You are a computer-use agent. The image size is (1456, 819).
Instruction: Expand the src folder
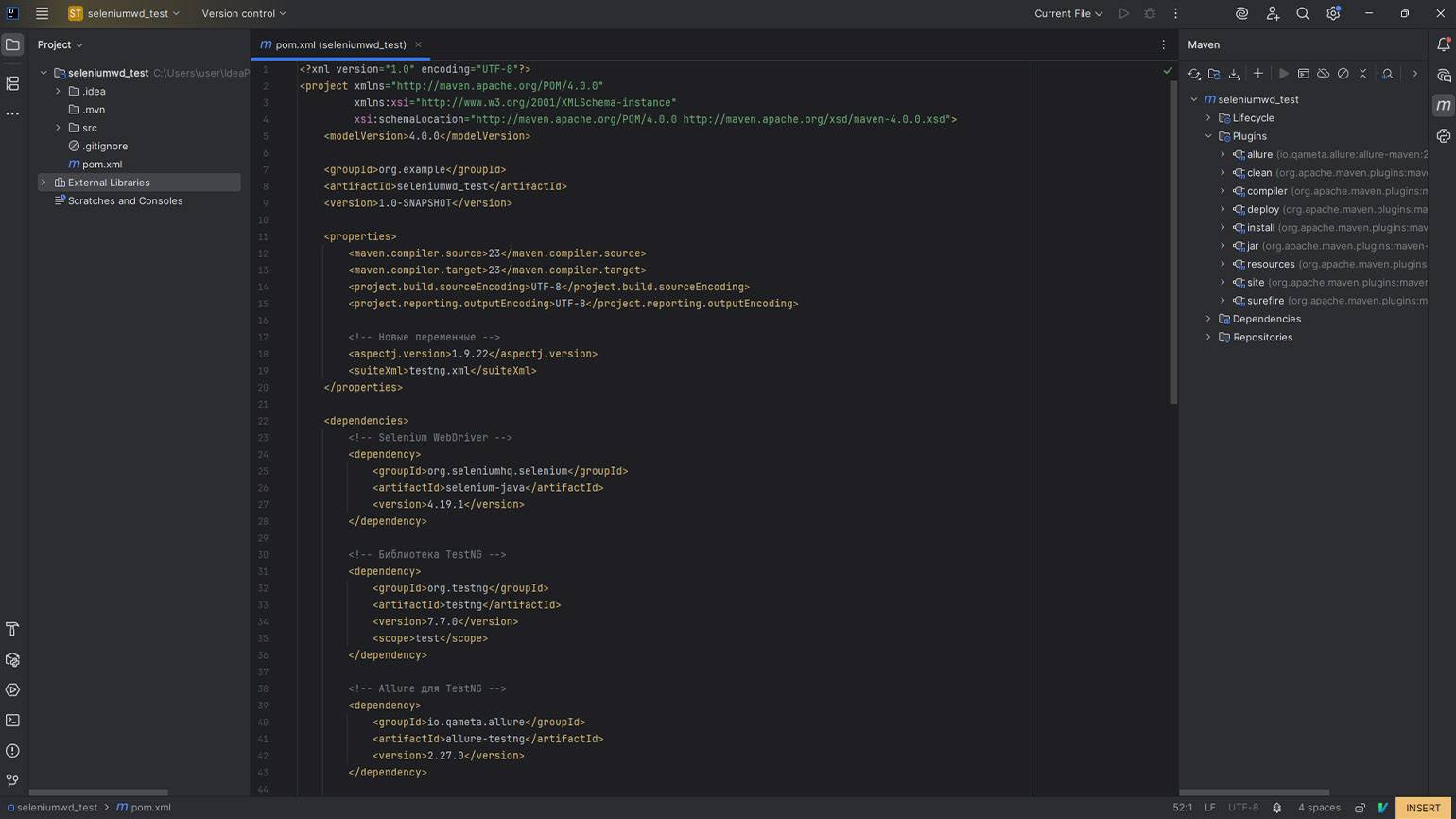coord(58,128)
